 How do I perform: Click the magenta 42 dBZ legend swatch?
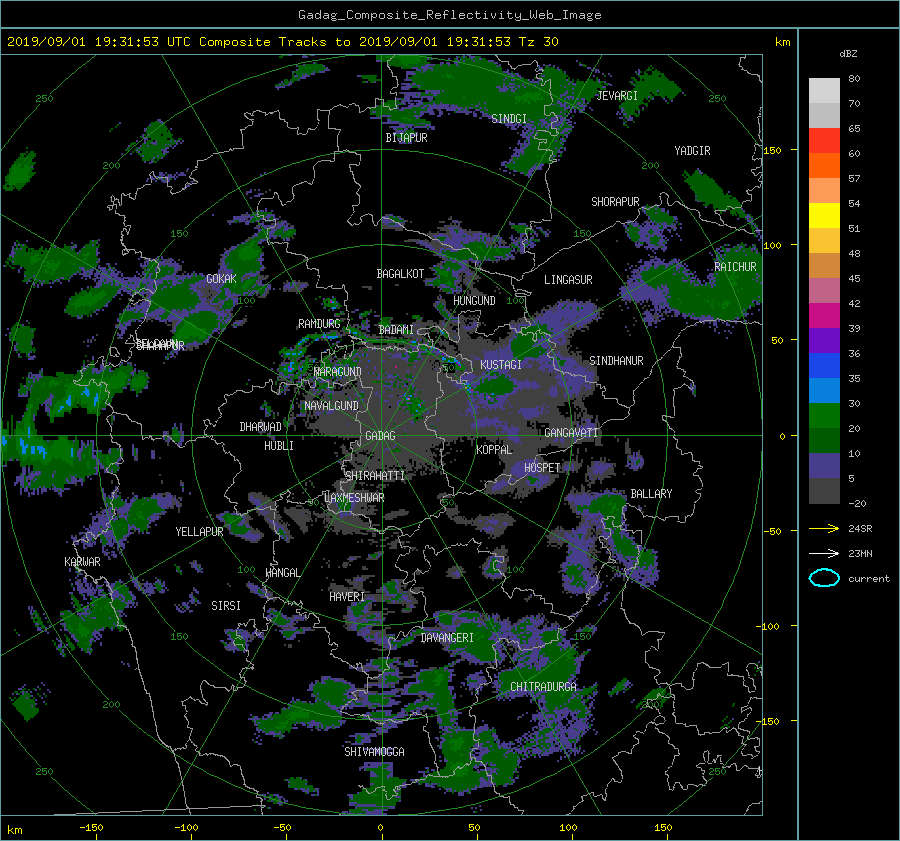824,315
